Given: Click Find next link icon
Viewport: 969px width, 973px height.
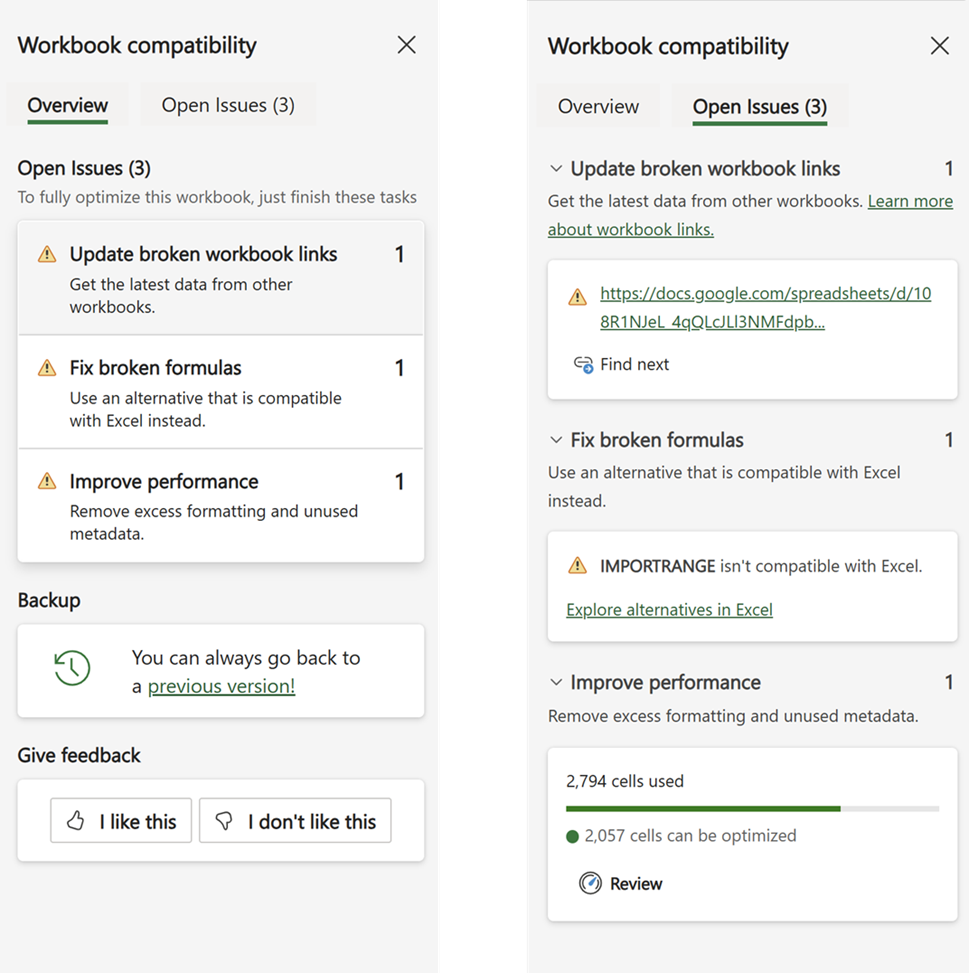Looking at the screenshot, I should 583,364.
